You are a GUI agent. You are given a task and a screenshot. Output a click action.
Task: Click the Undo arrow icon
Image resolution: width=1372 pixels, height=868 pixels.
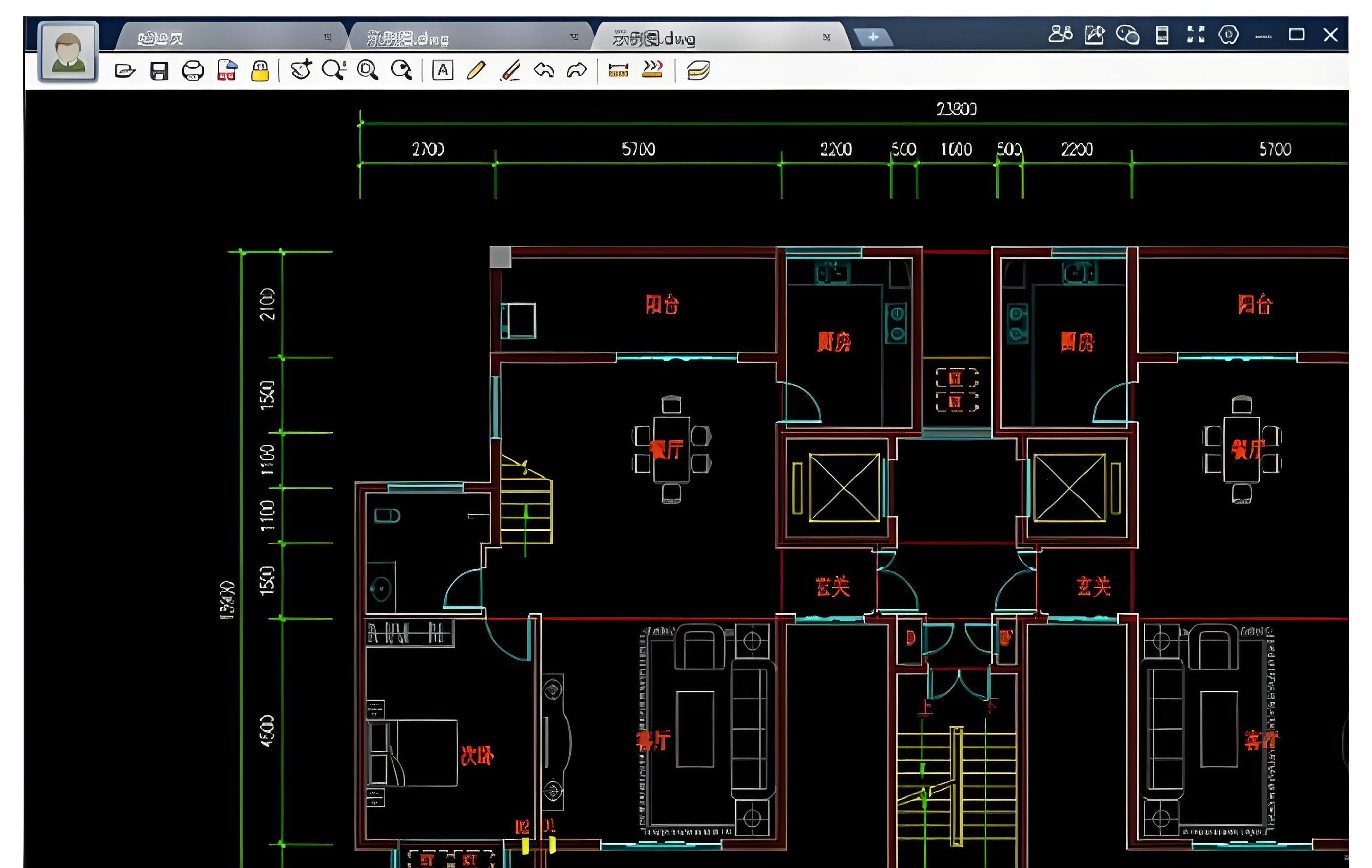tap(544, 70)
